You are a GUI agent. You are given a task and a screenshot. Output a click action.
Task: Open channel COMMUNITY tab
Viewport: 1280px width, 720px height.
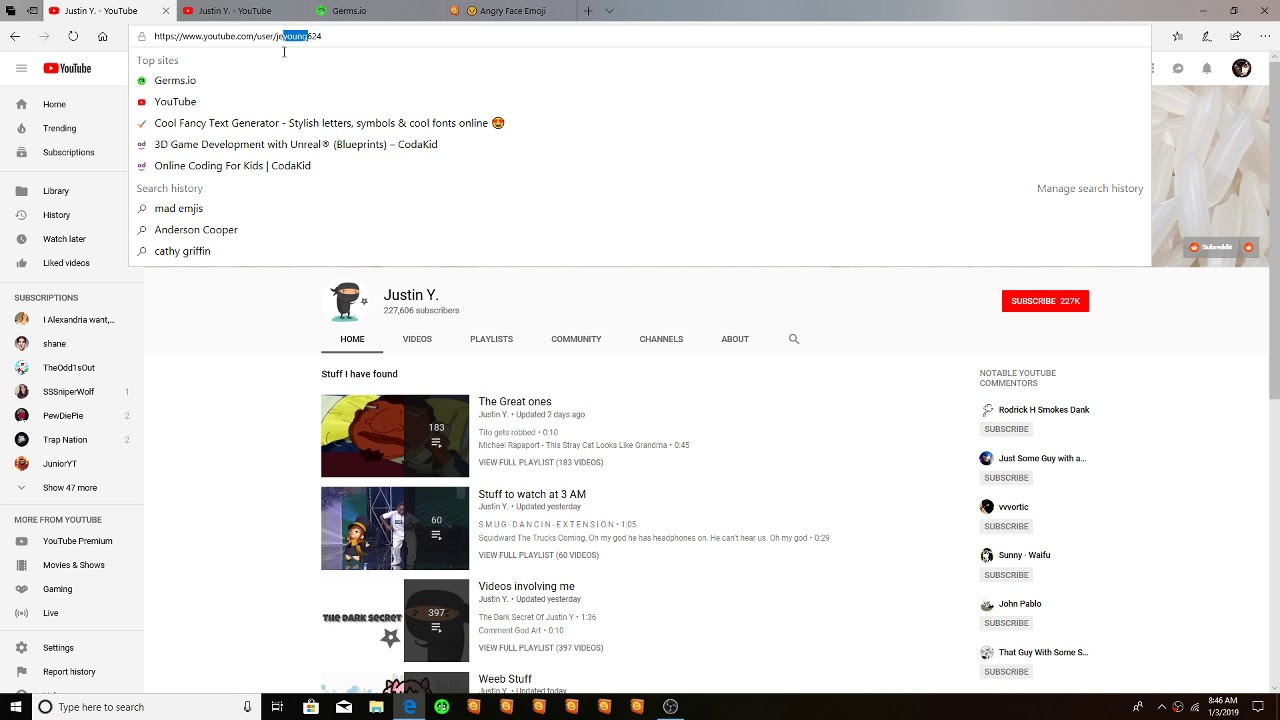coord(576,339)
